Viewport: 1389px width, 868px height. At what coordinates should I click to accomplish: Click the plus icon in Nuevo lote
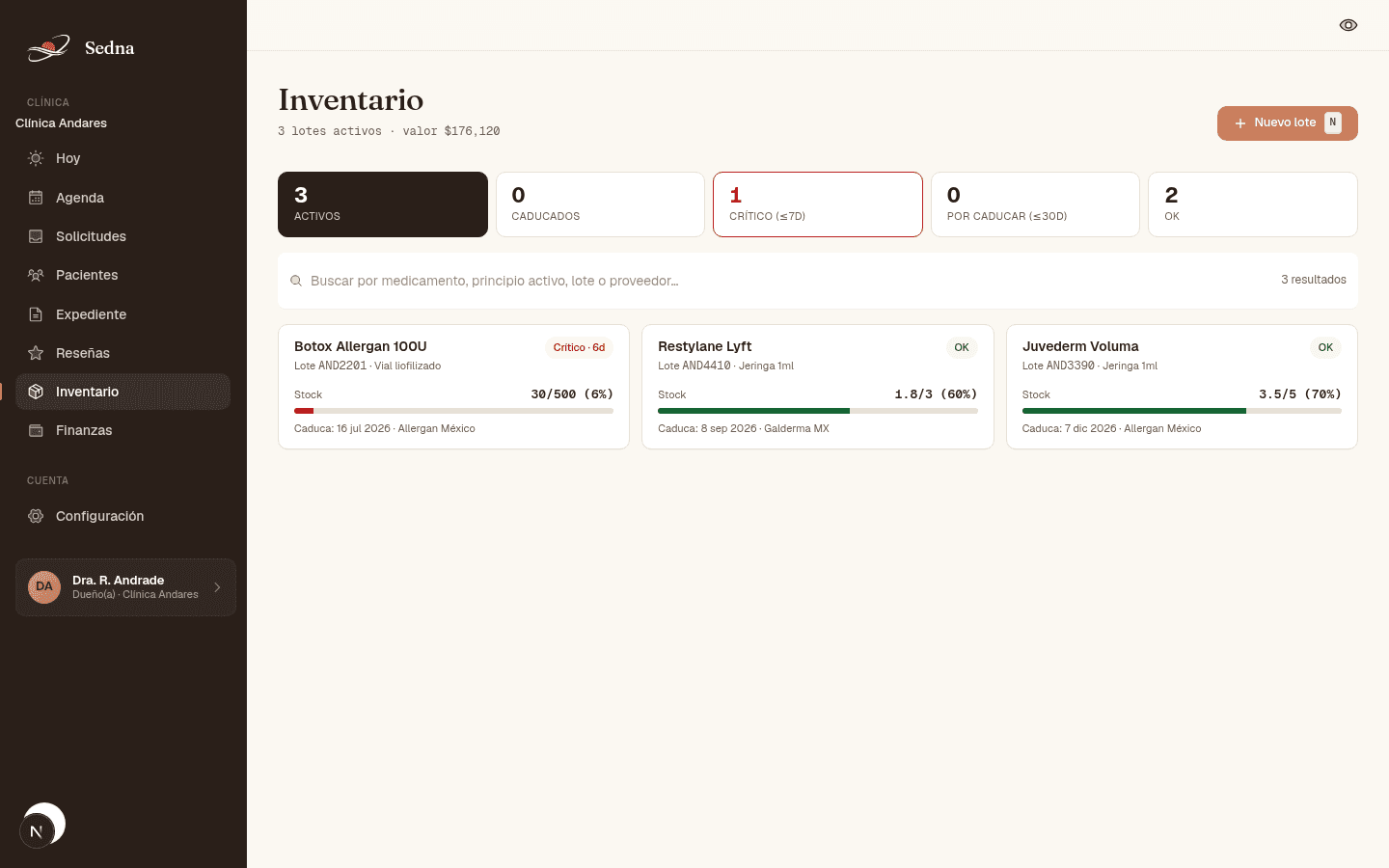pos(1240,123)
